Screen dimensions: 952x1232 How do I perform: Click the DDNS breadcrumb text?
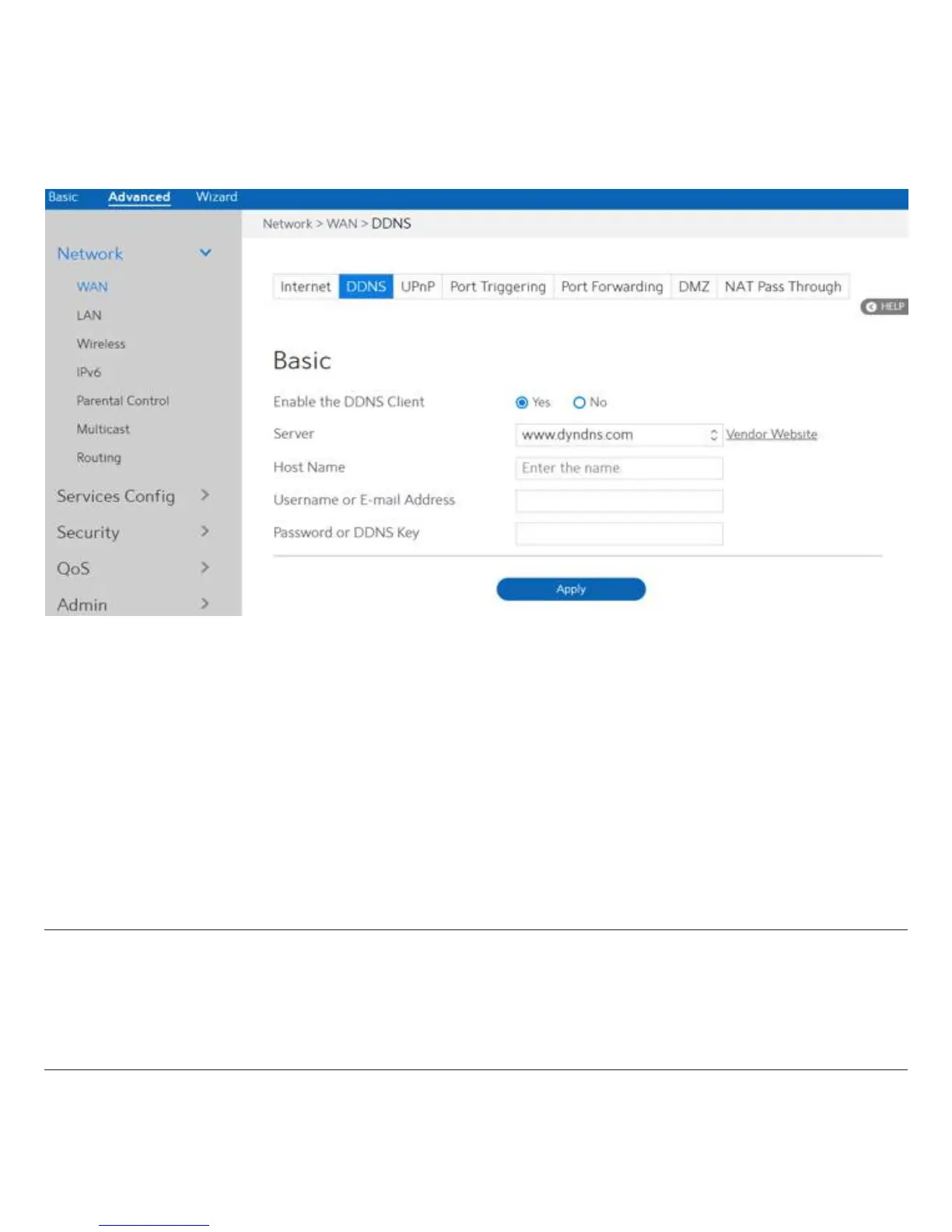[x=391, y=223]
